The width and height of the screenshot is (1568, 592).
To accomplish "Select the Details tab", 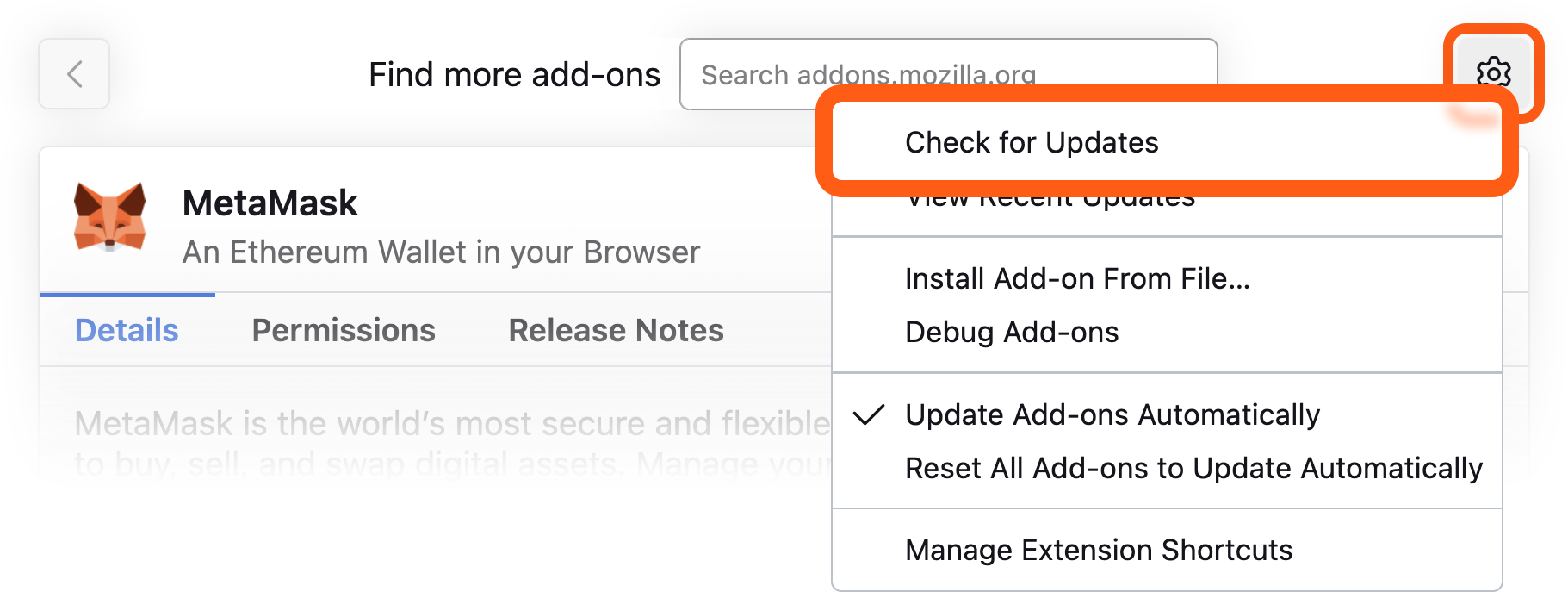I will [x=126, y=330].
